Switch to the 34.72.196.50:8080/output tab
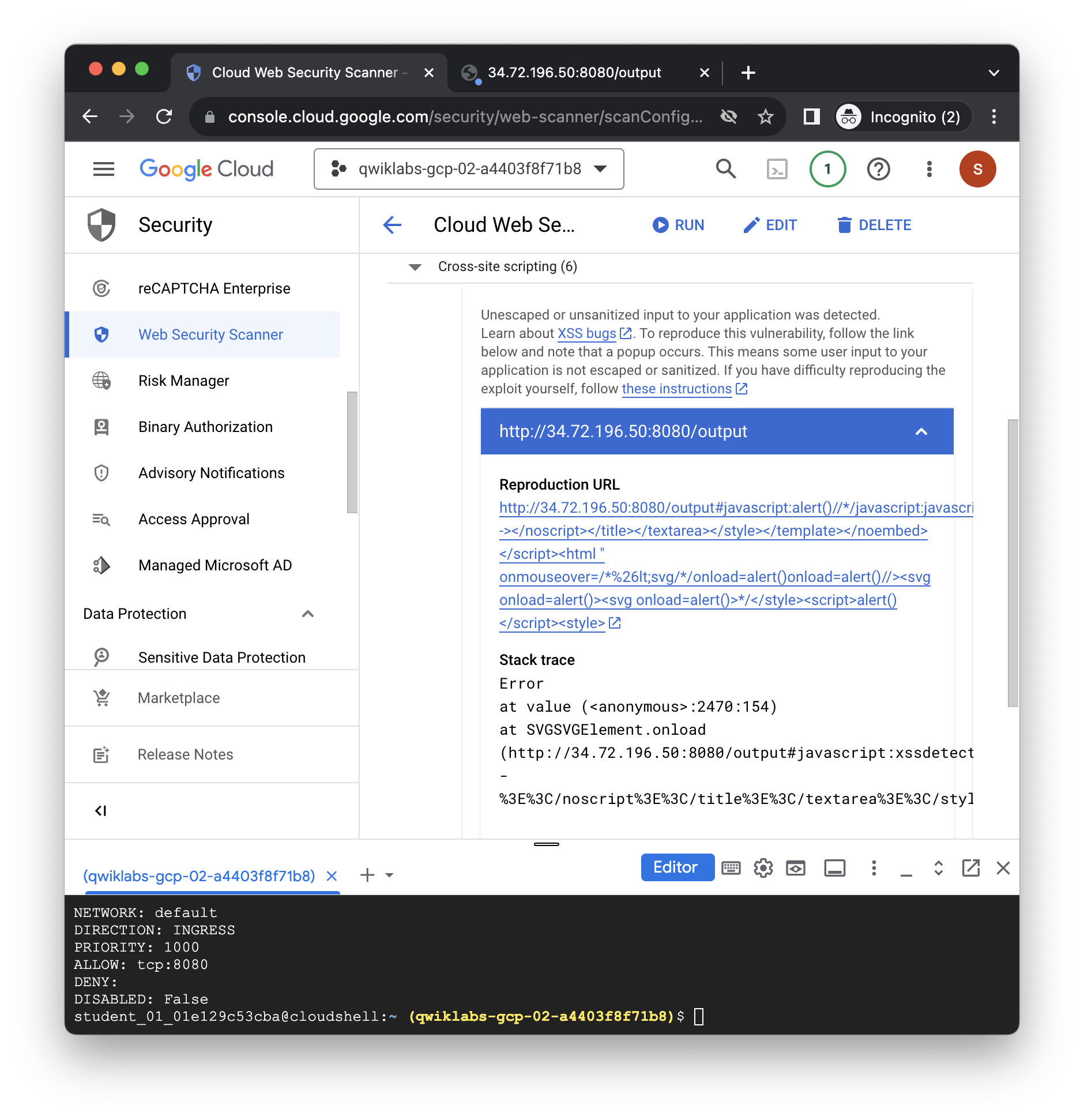The image size is (1084, 1120). [574, 72]
